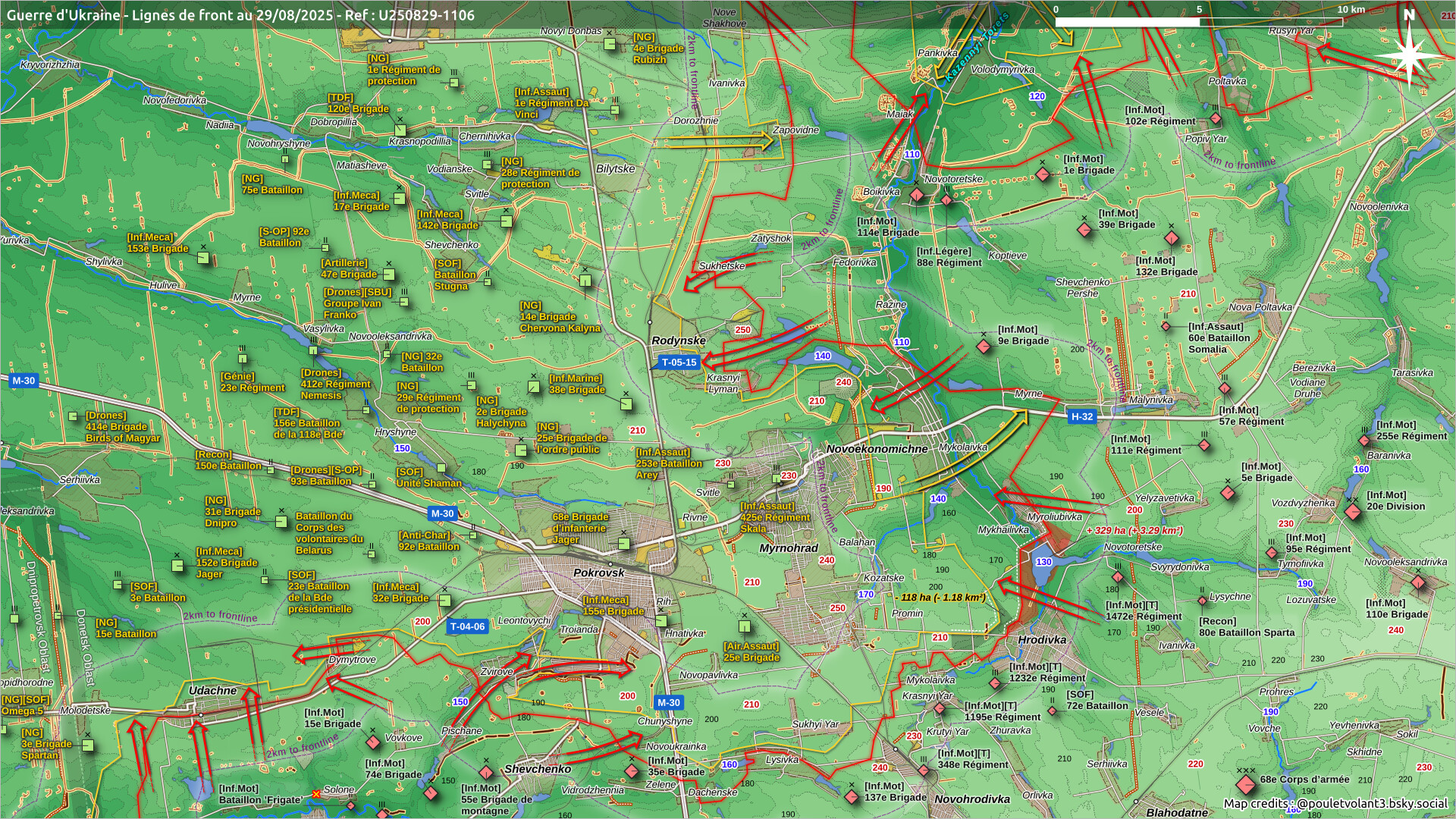This screenshot has height=819, width=1456.
Task: Click the Myrnohrad town label
Action: 789,548
